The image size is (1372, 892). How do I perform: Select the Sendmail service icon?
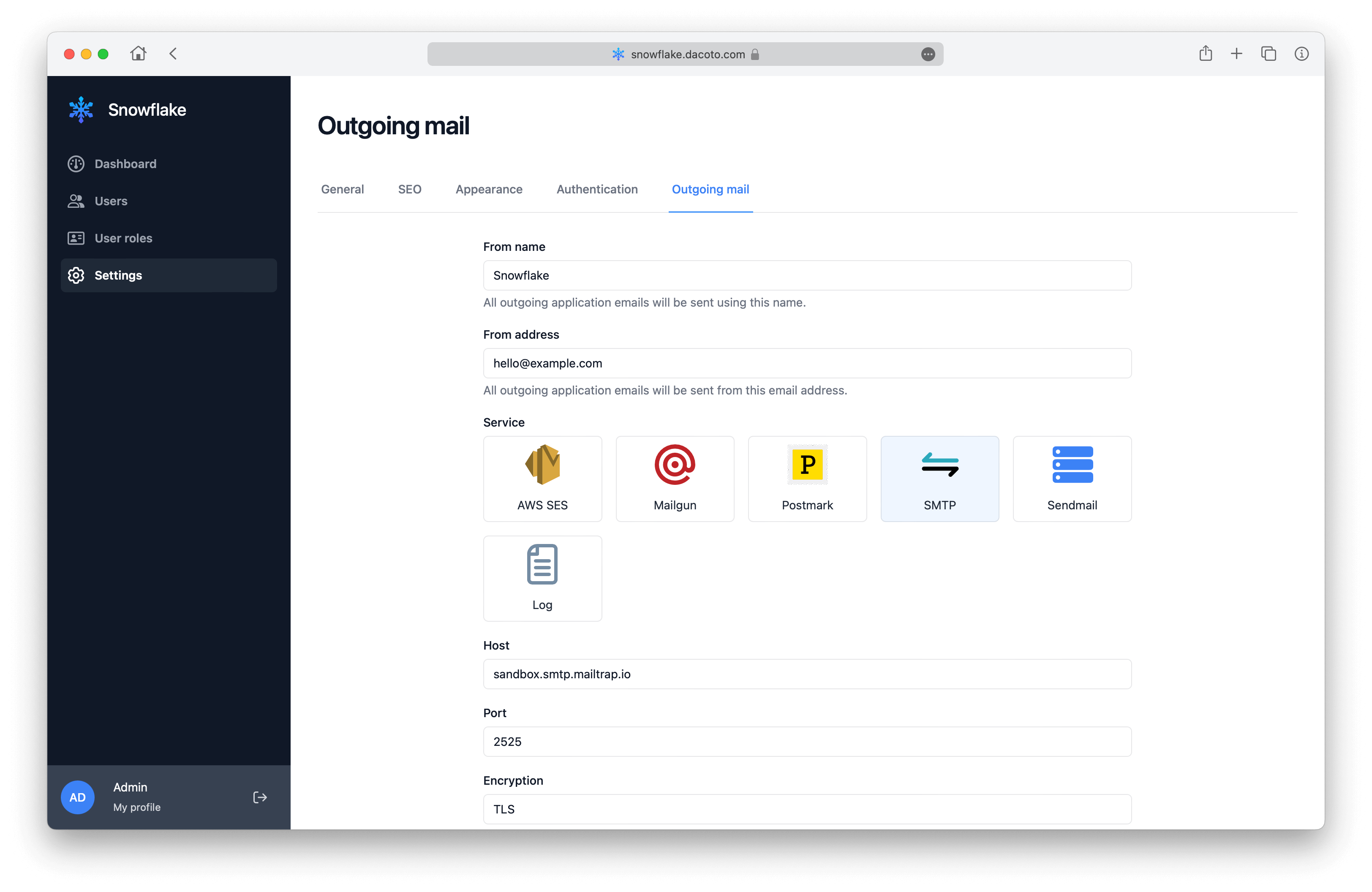[x=1072, y=465]
